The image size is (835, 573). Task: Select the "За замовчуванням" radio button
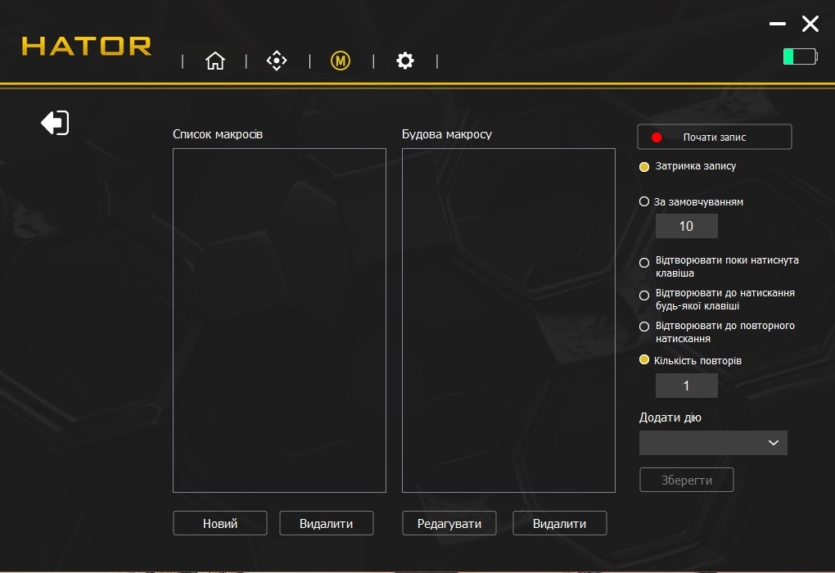click(x=644, y=202)
